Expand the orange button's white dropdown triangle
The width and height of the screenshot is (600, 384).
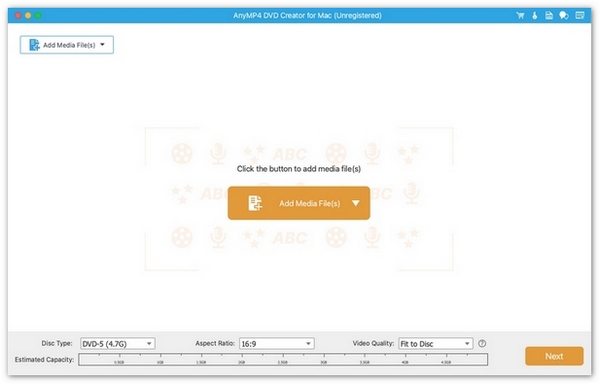click(356, 203)
